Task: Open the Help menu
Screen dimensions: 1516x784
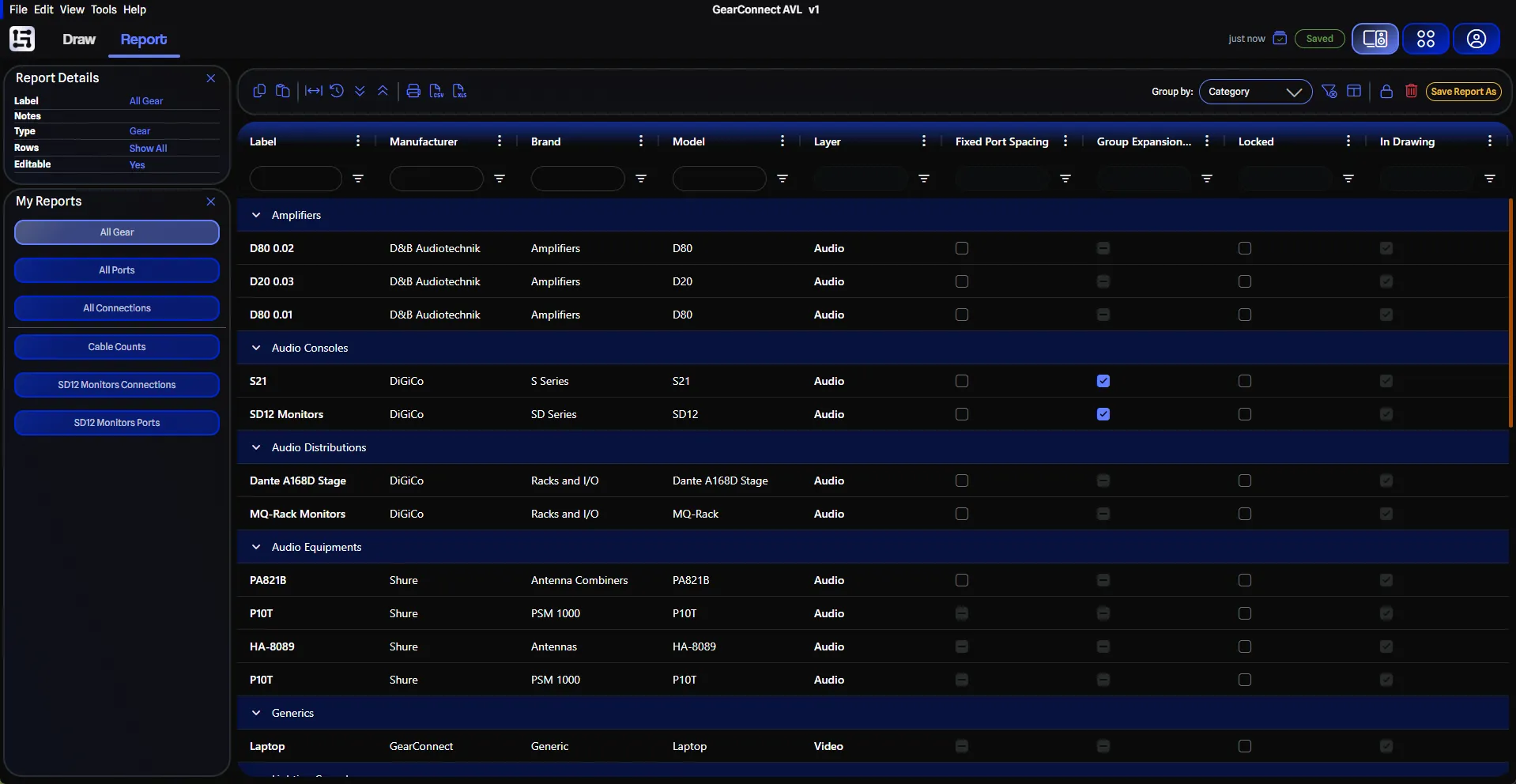Action: (134, 9)
